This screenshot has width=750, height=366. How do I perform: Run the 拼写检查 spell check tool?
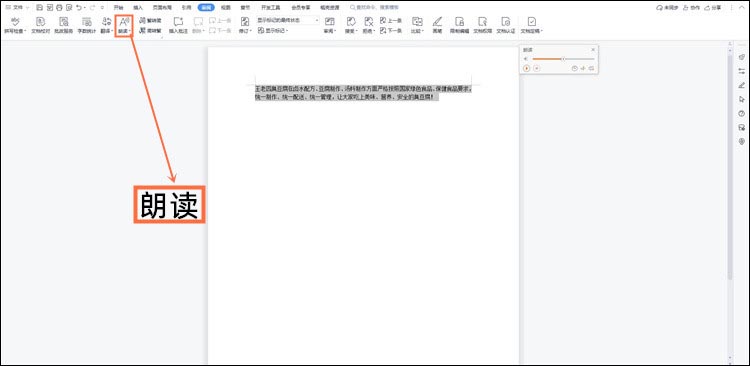pyautogui.click(x=15, y=25)
